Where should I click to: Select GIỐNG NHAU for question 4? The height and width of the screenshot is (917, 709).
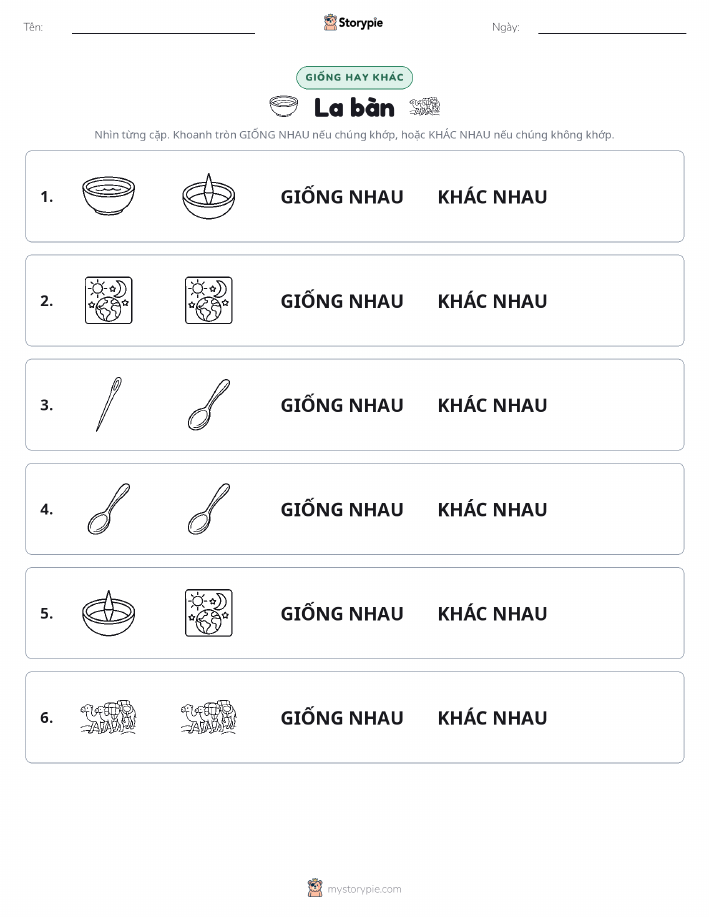pos(342,509)
